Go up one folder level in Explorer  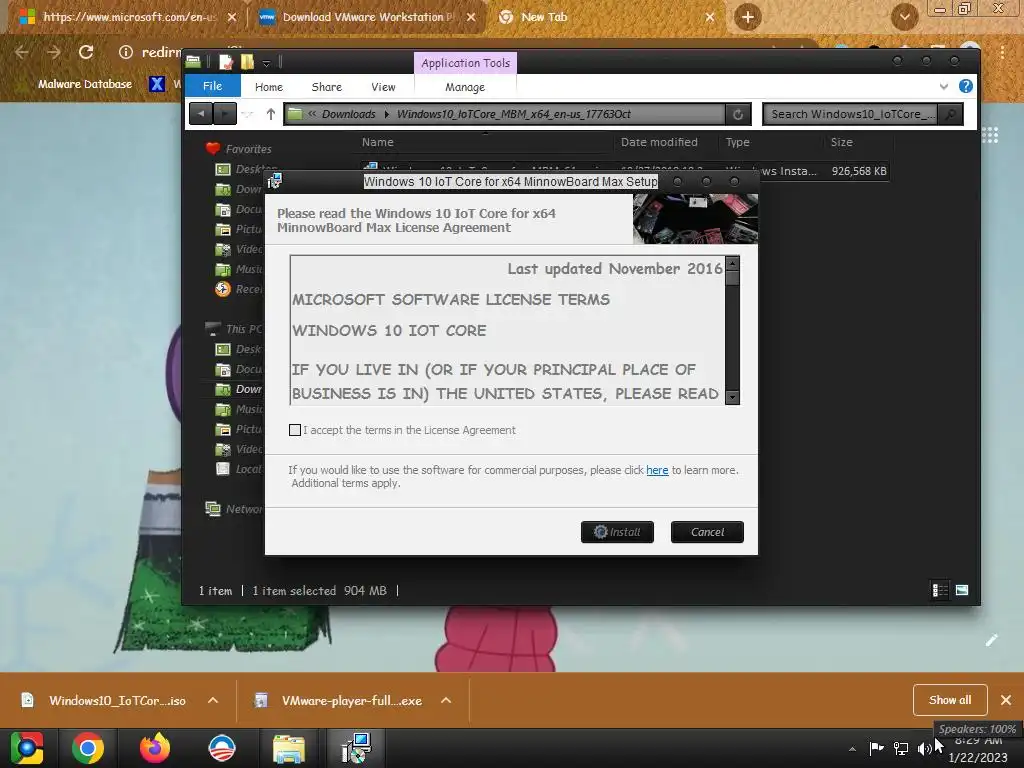click(270, 114)
